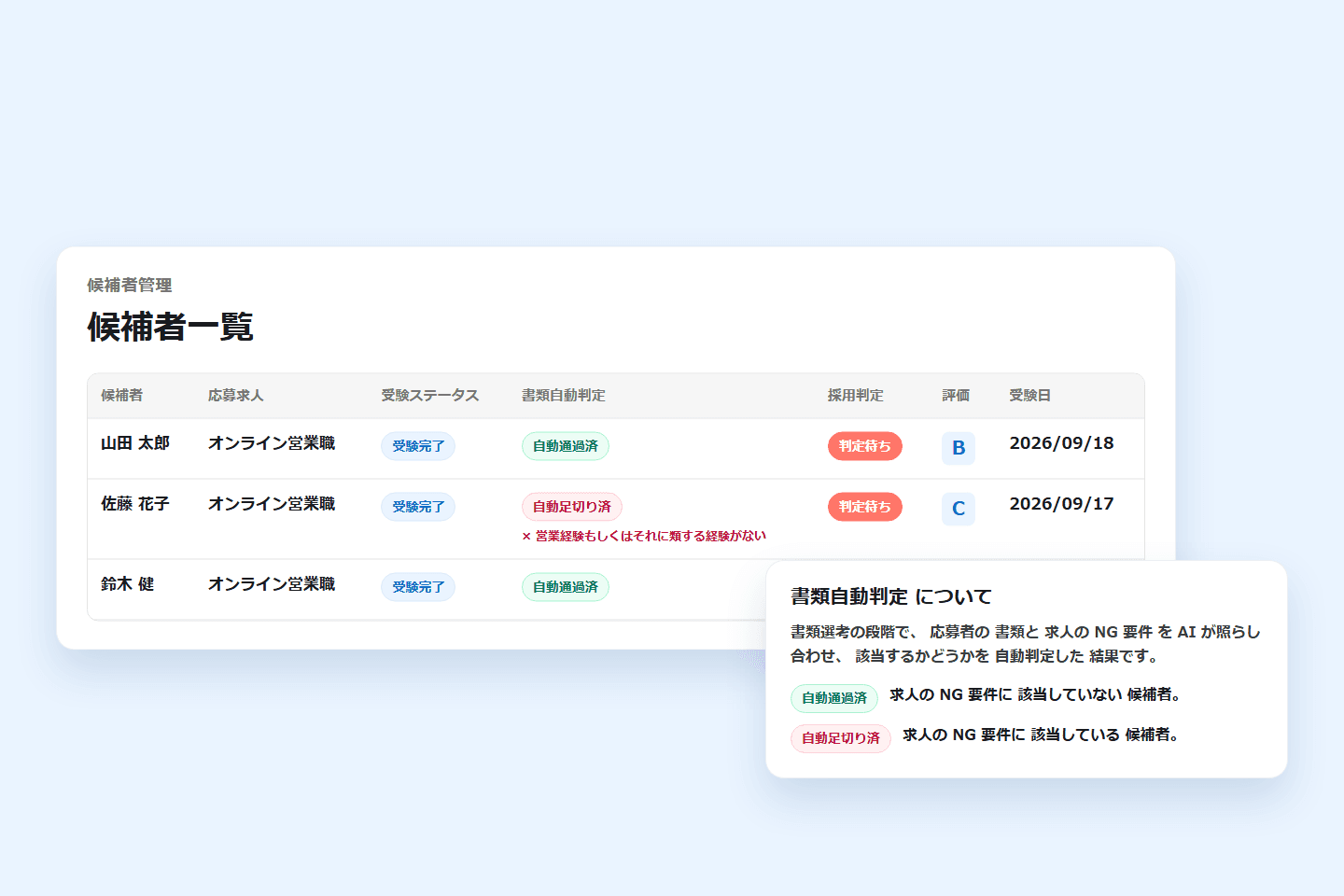This screenshot has height=896, width=1344.
Task: Click the B rating tile
Action: (959, 448)
